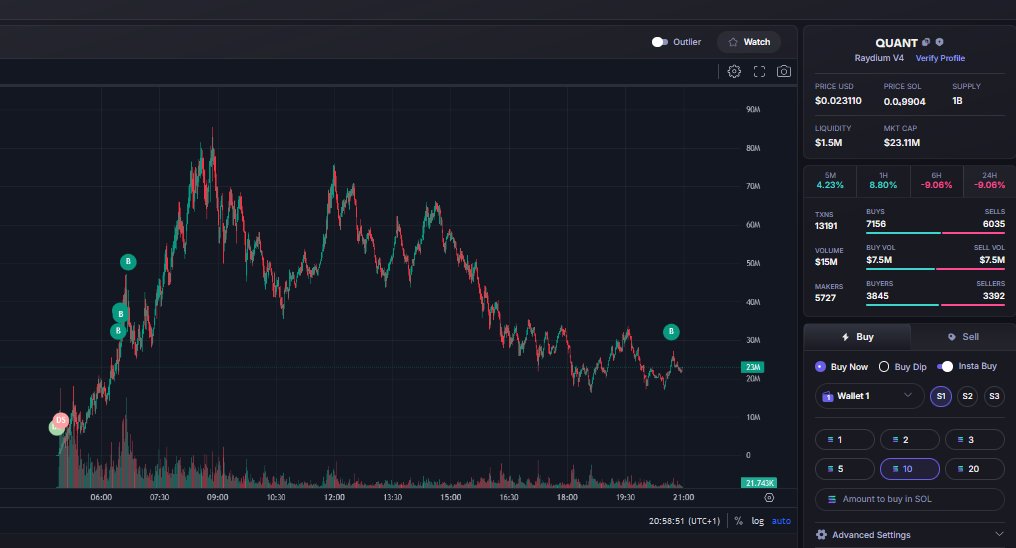Copy QUANT token address icon
The height and width of the screenshot is (548, 1016).
tap(926, 42)
